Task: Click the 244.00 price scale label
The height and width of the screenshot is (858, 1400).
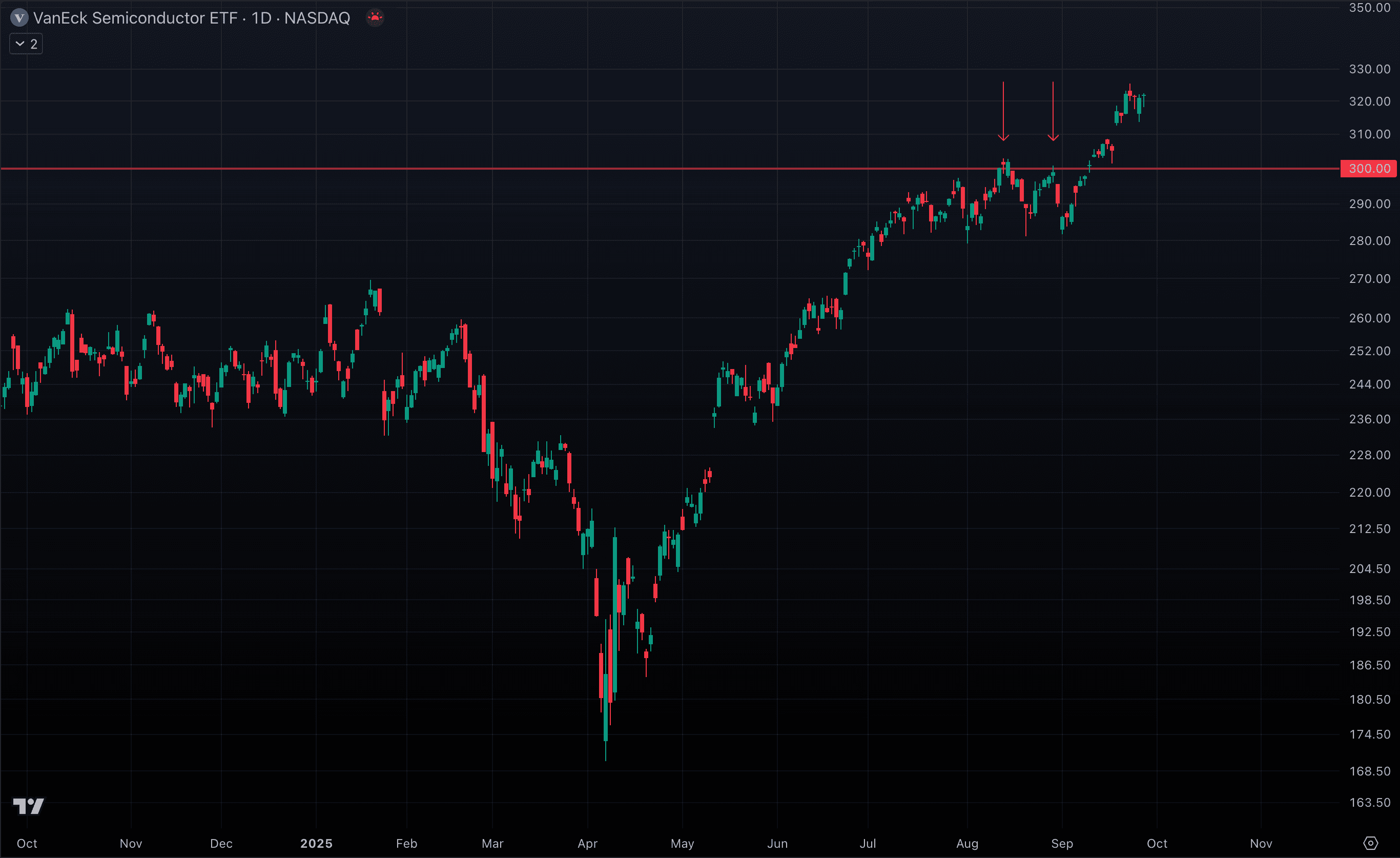Action: (1369, 384)
